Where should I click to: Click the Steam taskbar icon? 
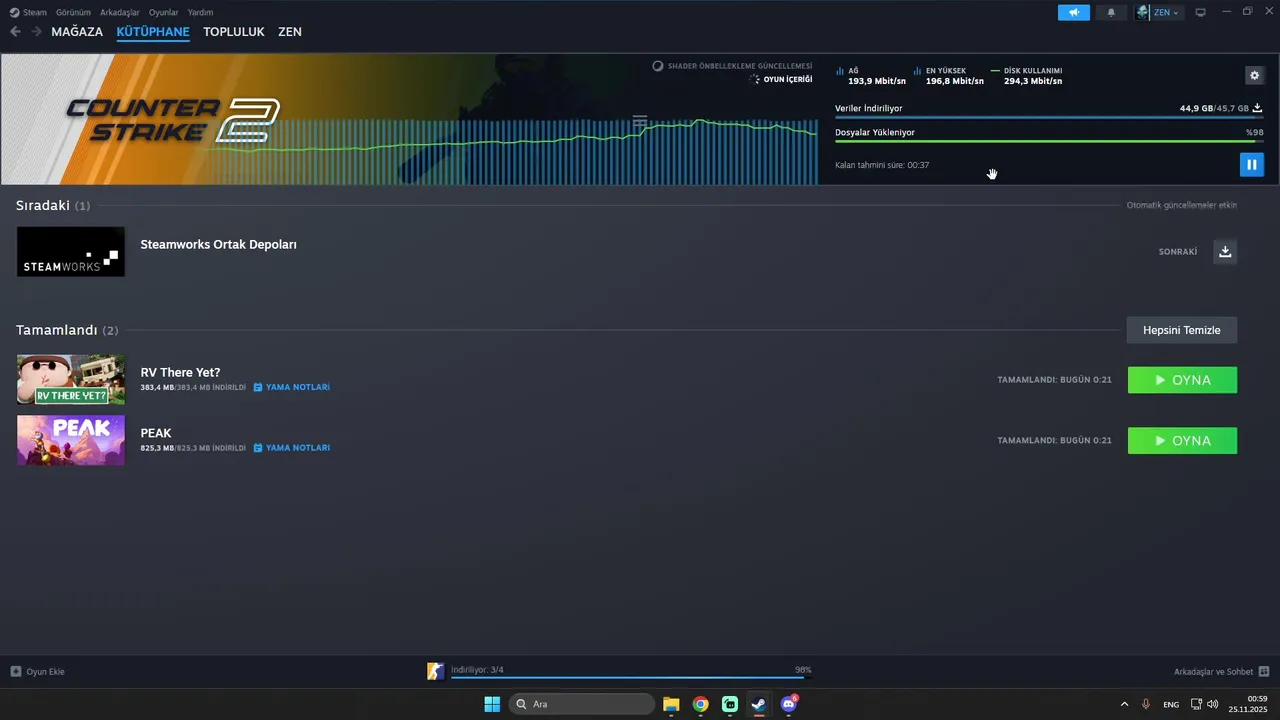(x=759, y=704)
